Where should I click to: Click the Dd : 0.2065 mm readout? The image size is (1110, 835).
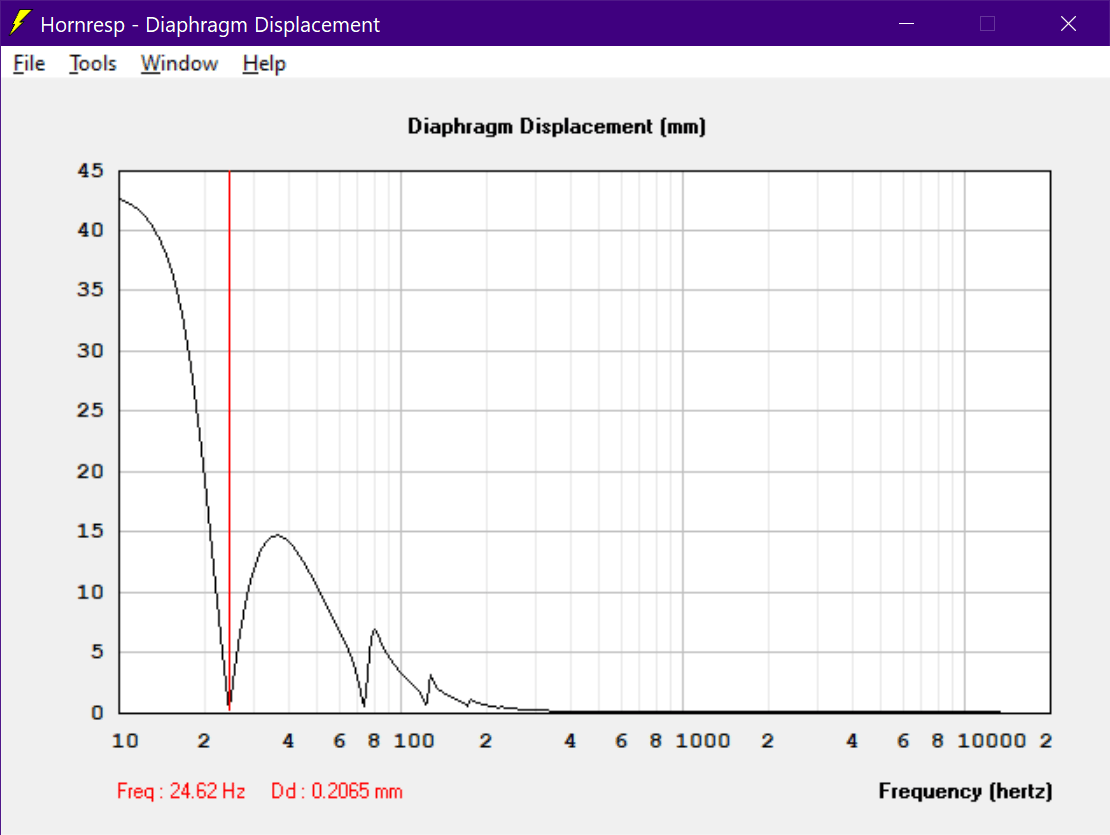coord(337,790)
